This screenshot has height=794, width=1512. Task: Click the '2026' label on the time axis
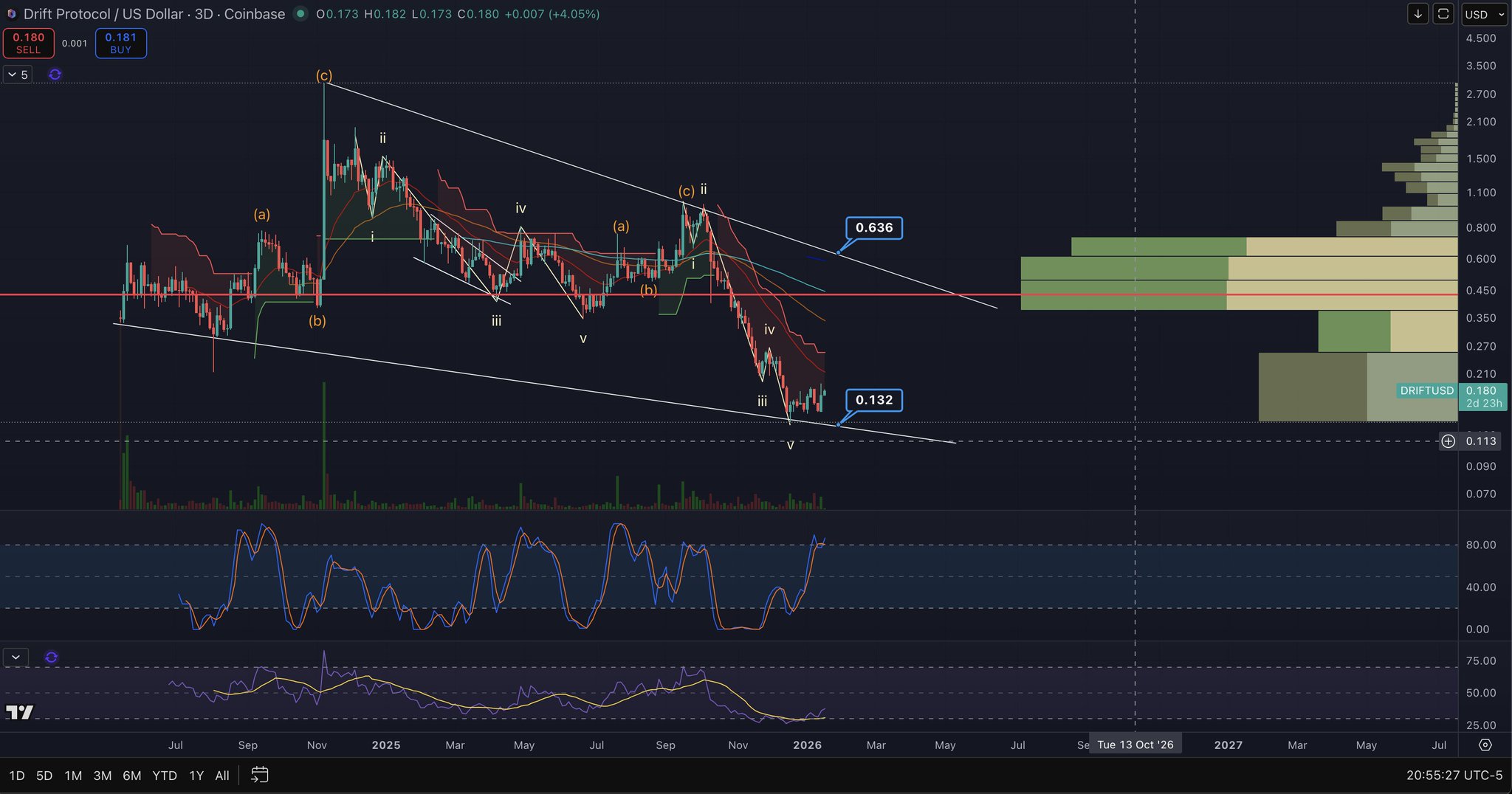[x=808, y=745]
